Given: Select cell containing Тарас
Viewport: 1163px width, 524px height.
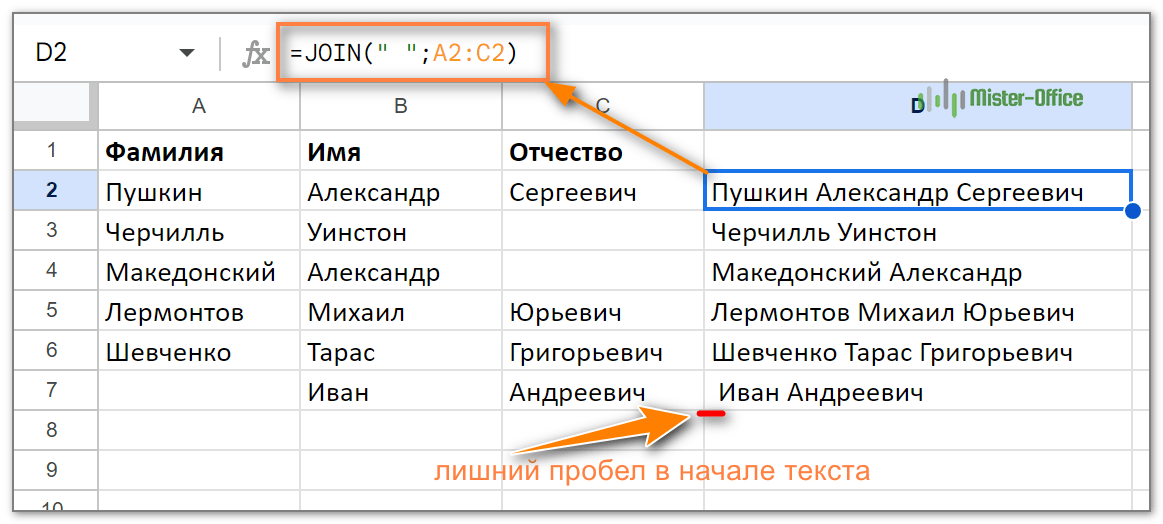Looking at the screenshot, I should click(x=401, y=351).
